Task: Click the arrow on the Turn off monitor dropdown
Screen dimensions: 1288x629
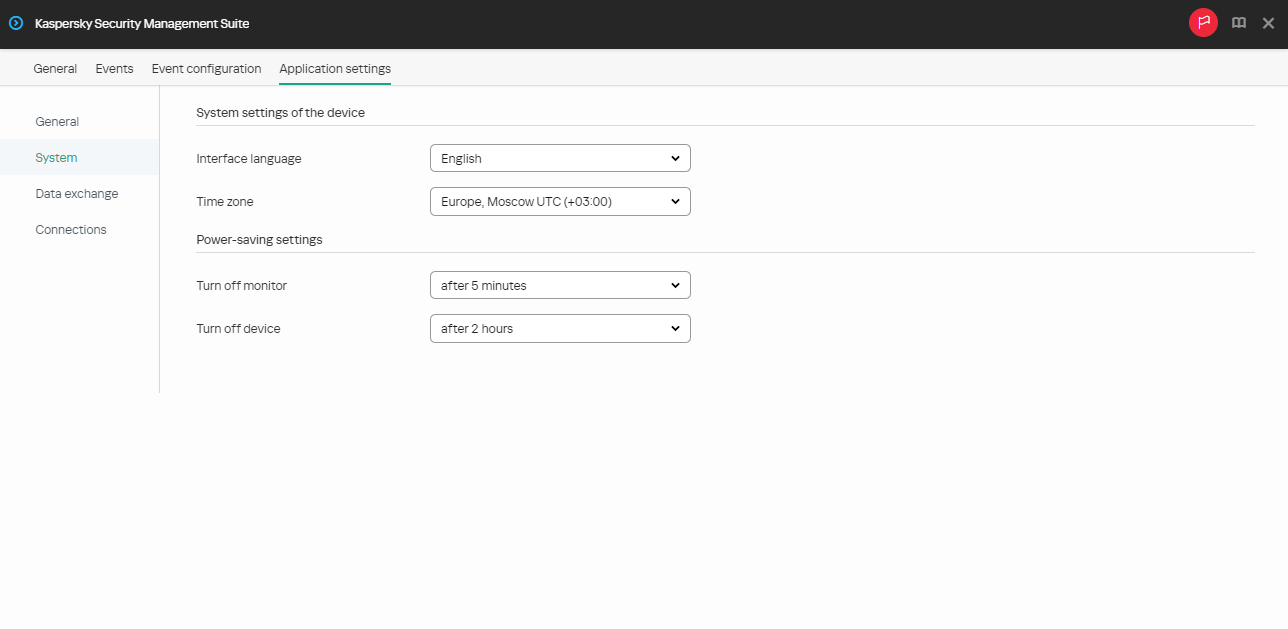Action: tap(676, 285)
